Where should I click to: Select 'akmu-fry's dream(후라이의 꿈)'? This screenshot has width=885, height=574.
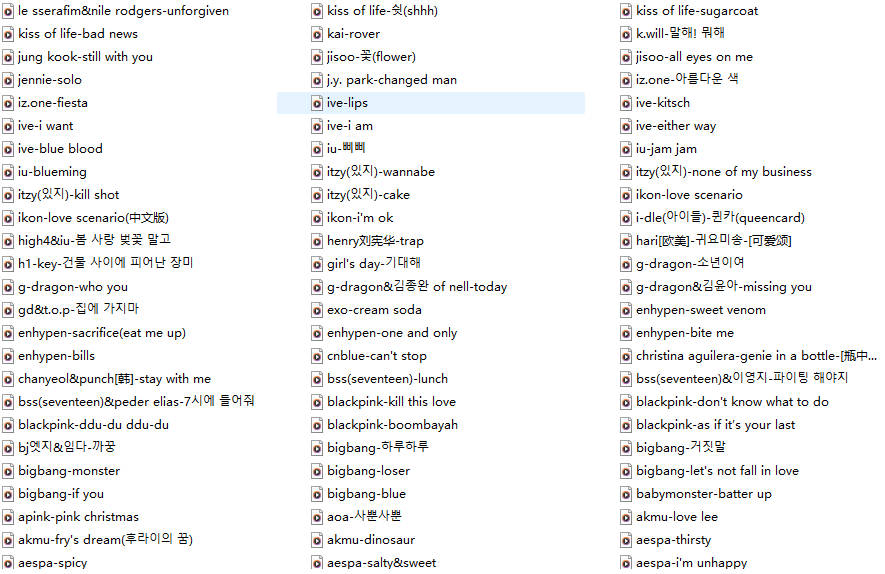pos(106,540)
